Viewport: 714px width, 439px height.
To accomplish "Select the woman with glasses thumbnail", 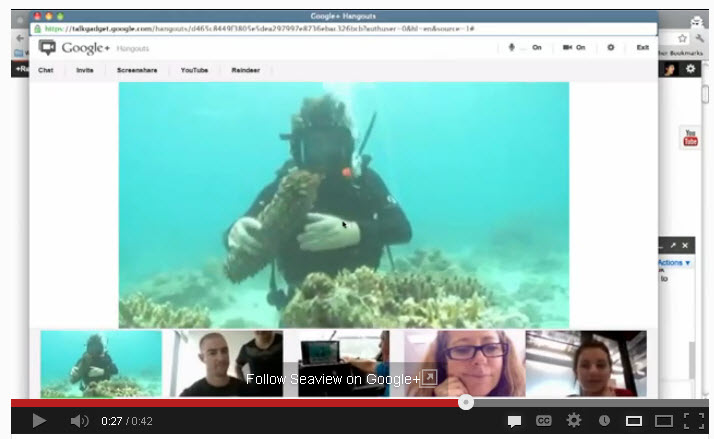I will coord(463,363).
